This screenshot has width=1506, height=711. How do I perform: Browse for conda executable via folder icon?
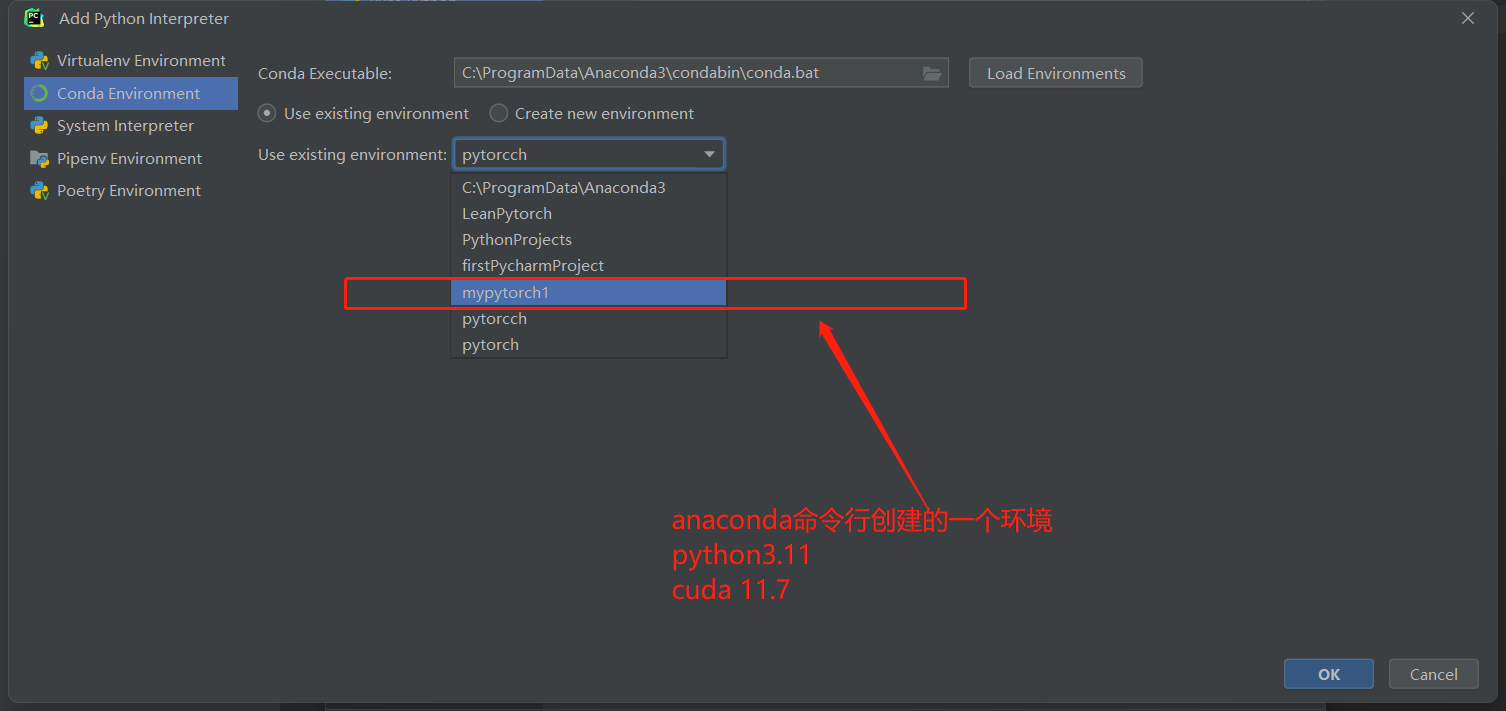[x=932, y=73]
